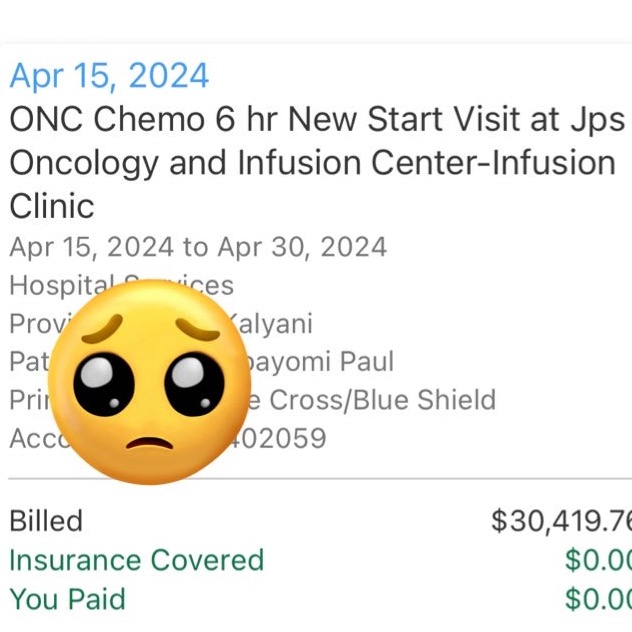This screenshot has height=632, width=632.
Task: Tap the Apr 15 to Apr 30 date range
Action: [x=198, y=247]
